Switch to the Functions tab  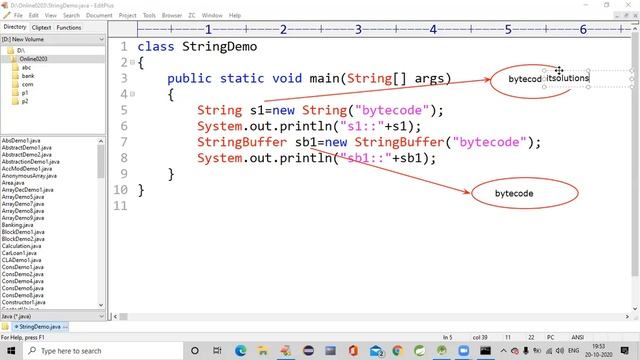pyautogui.click(x=69, y=27)
